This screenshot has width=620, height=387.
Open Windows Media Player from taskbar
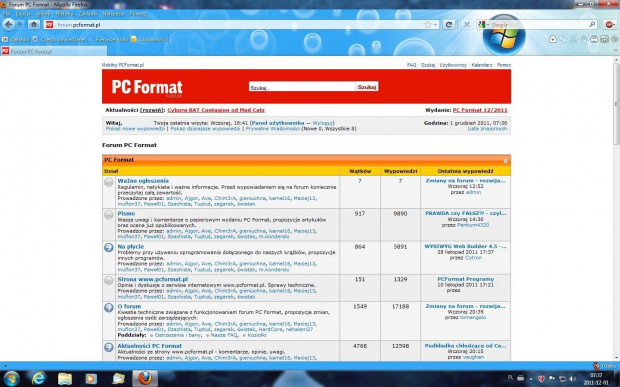pos(91,378)
